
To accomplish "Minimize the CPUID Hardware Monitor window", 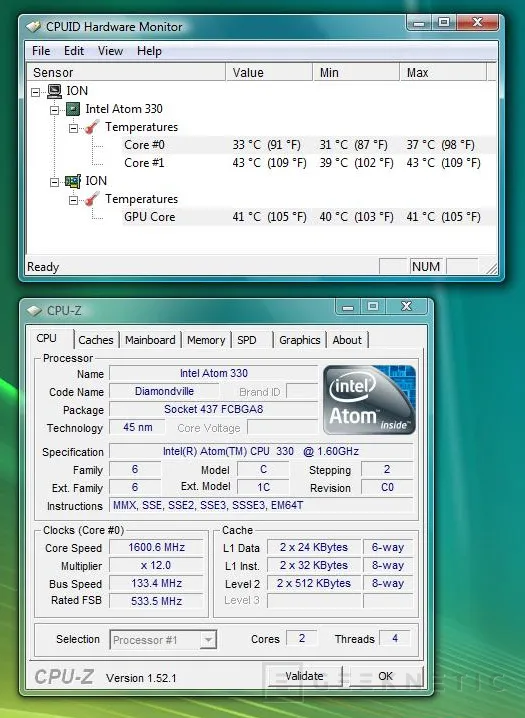I will (419, 23).
